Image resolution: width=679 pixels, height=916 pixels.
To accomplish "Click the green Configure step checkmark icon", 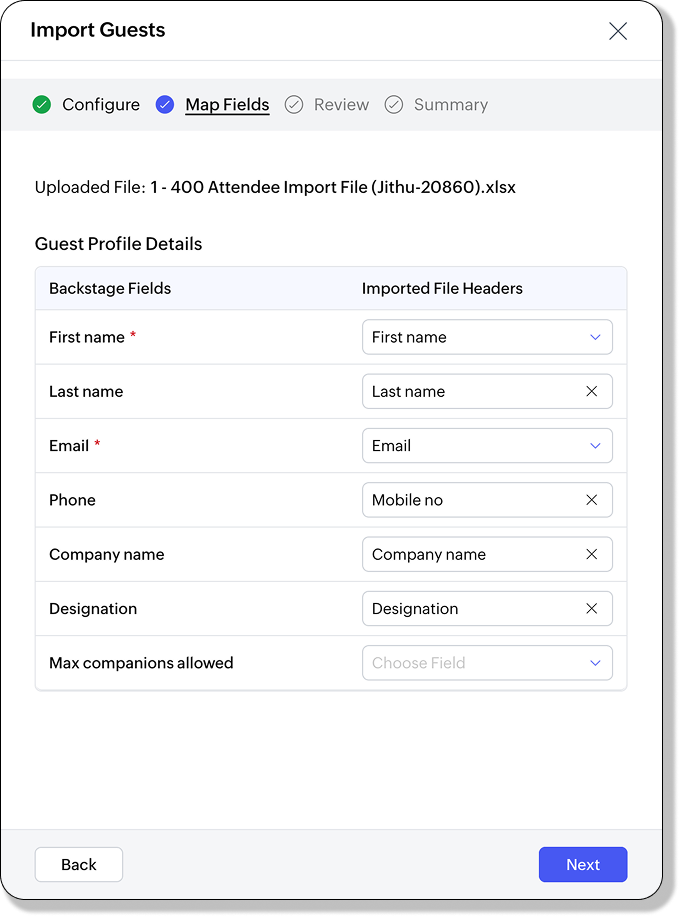I will pos(41,104).
